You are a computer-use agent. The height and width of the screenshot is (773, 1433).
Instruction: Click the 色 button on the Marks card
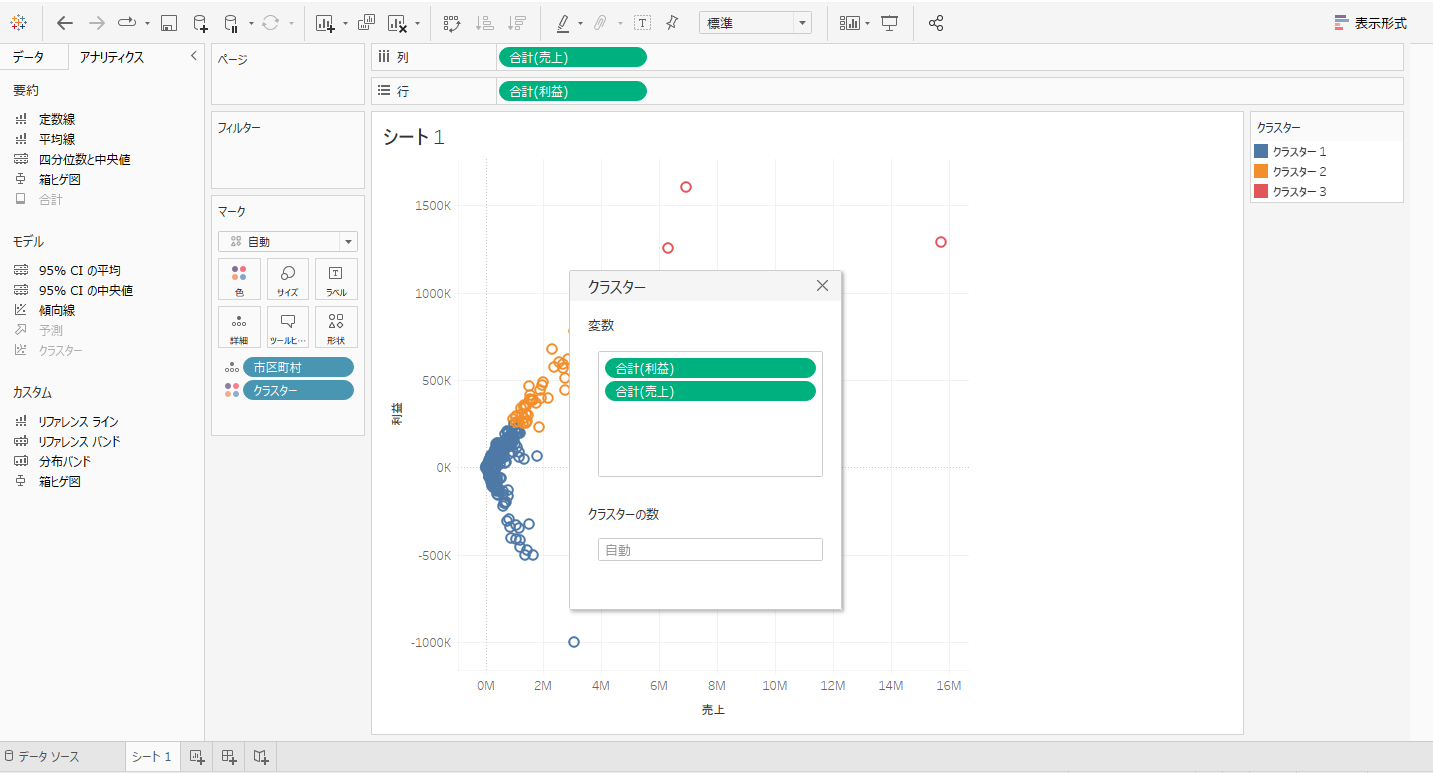point(239,279)
